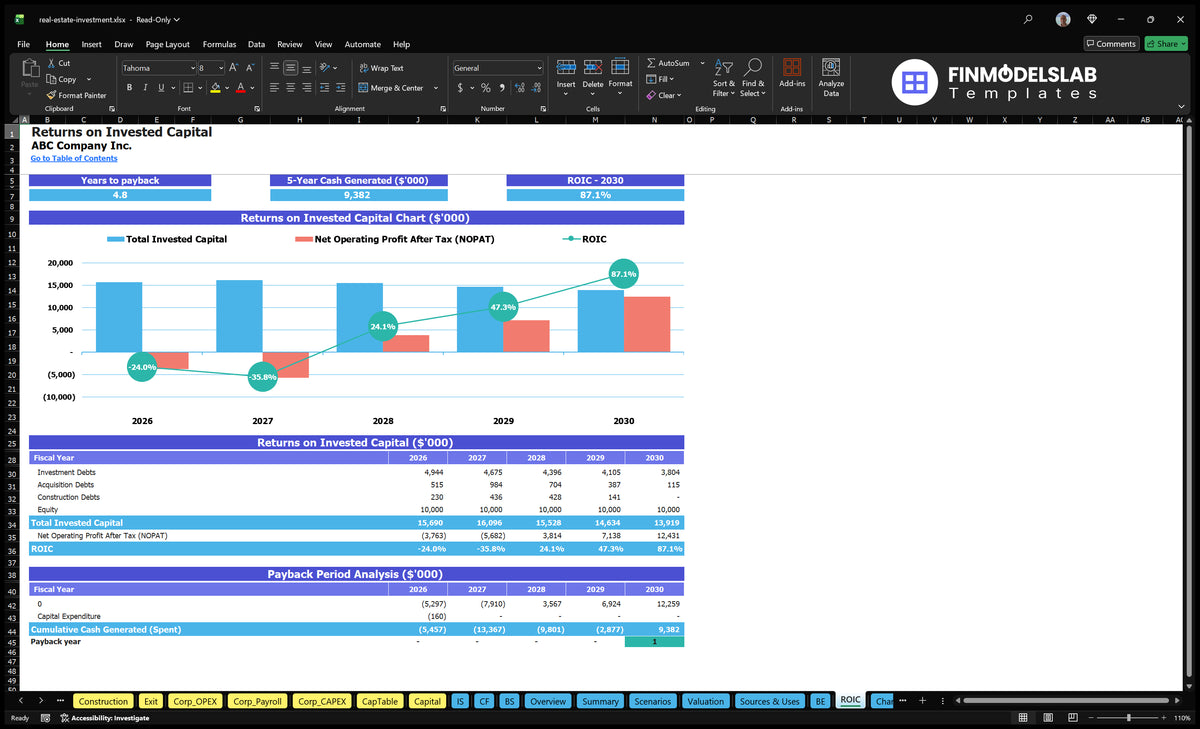Toggle Underline formatting
This screenshot has height=729, width=1200.
pos(162,88)
